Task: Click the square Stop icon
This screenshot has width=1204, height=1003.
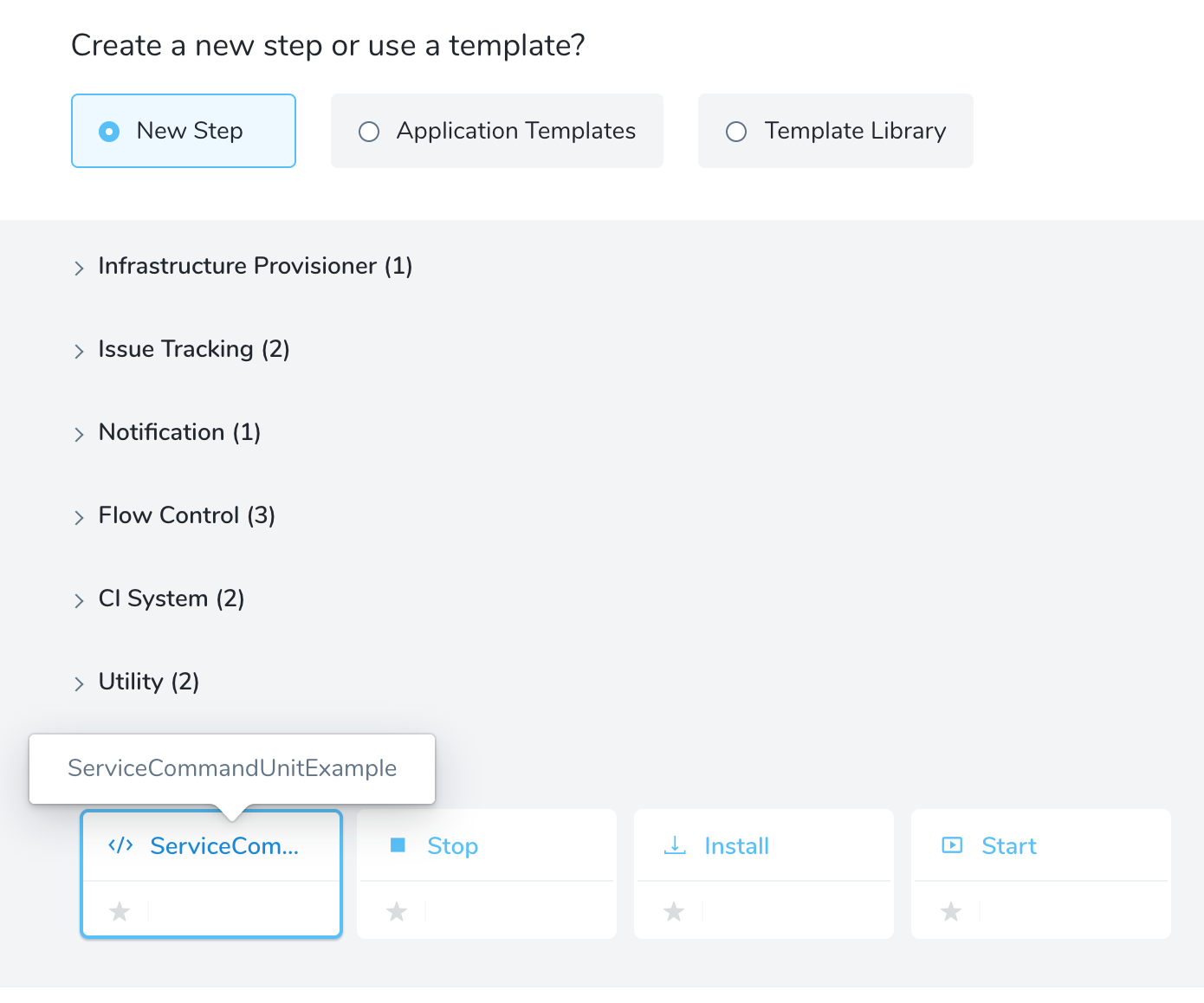Action: (x=398, y=844)
